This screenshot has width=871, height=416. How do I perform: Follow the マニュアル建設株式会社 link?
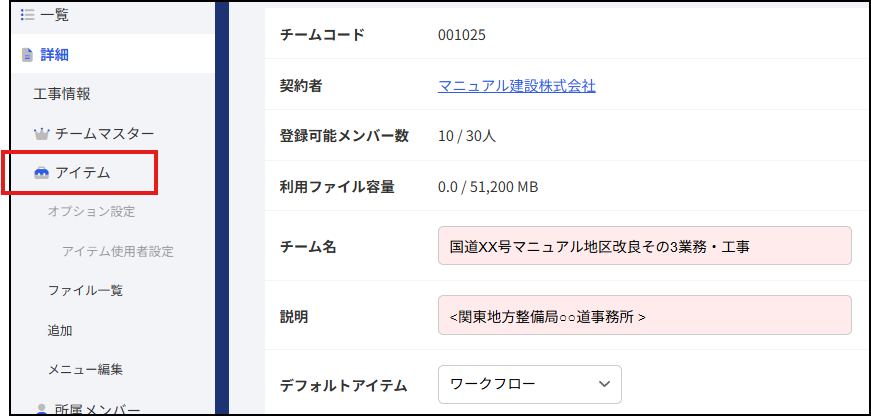click(x=517, y=86)
